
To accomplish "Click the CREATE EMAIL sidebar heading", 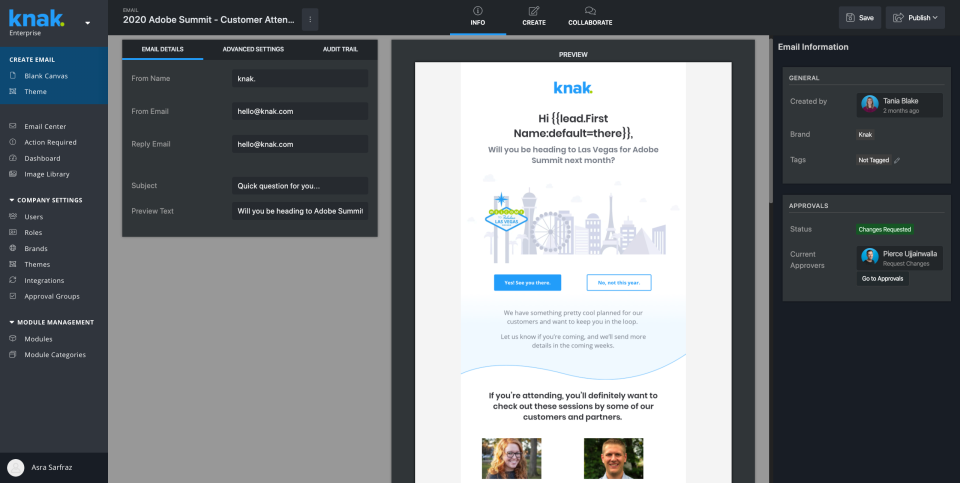I will point(32,60).
